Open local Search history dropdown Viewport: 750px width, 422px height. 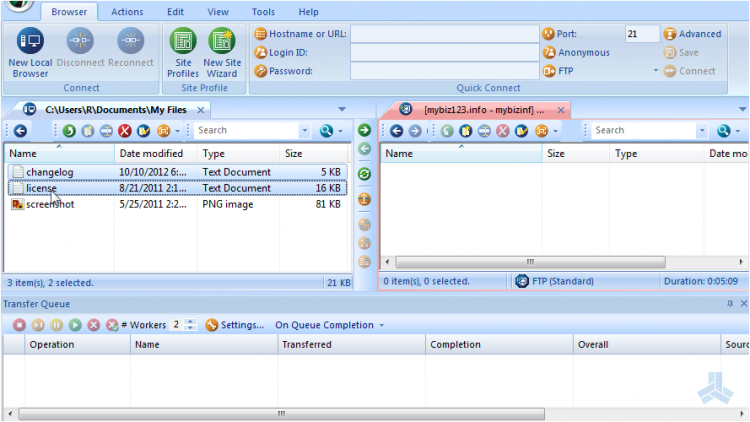(305, 130)
